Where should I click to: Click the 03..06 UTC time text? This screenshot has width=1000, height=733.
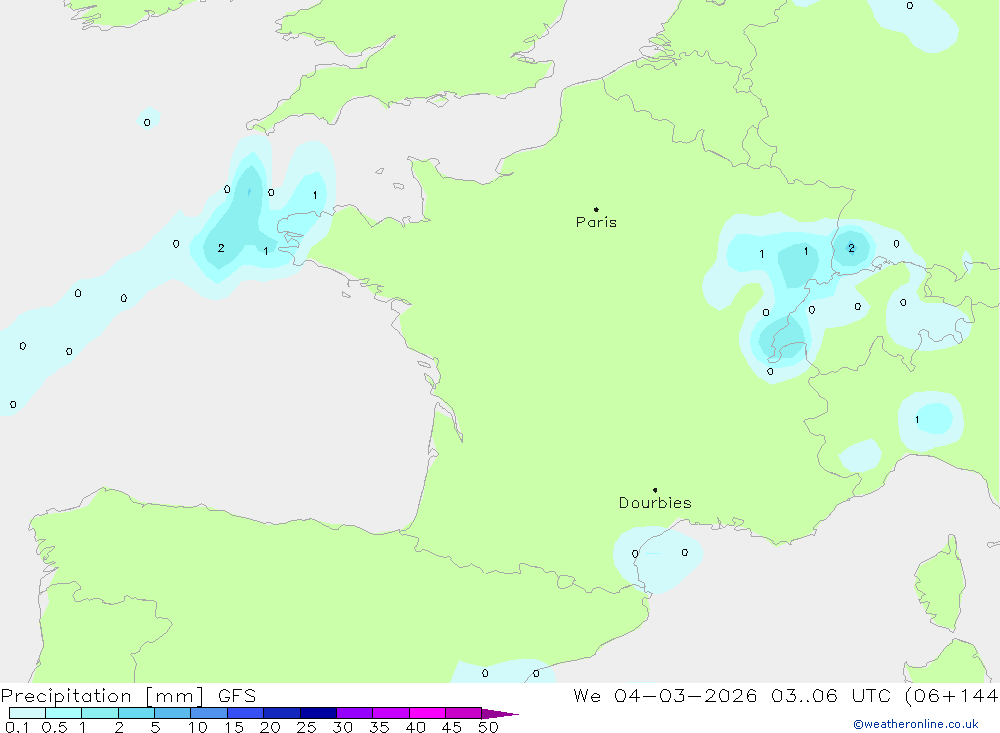point(830,695)
